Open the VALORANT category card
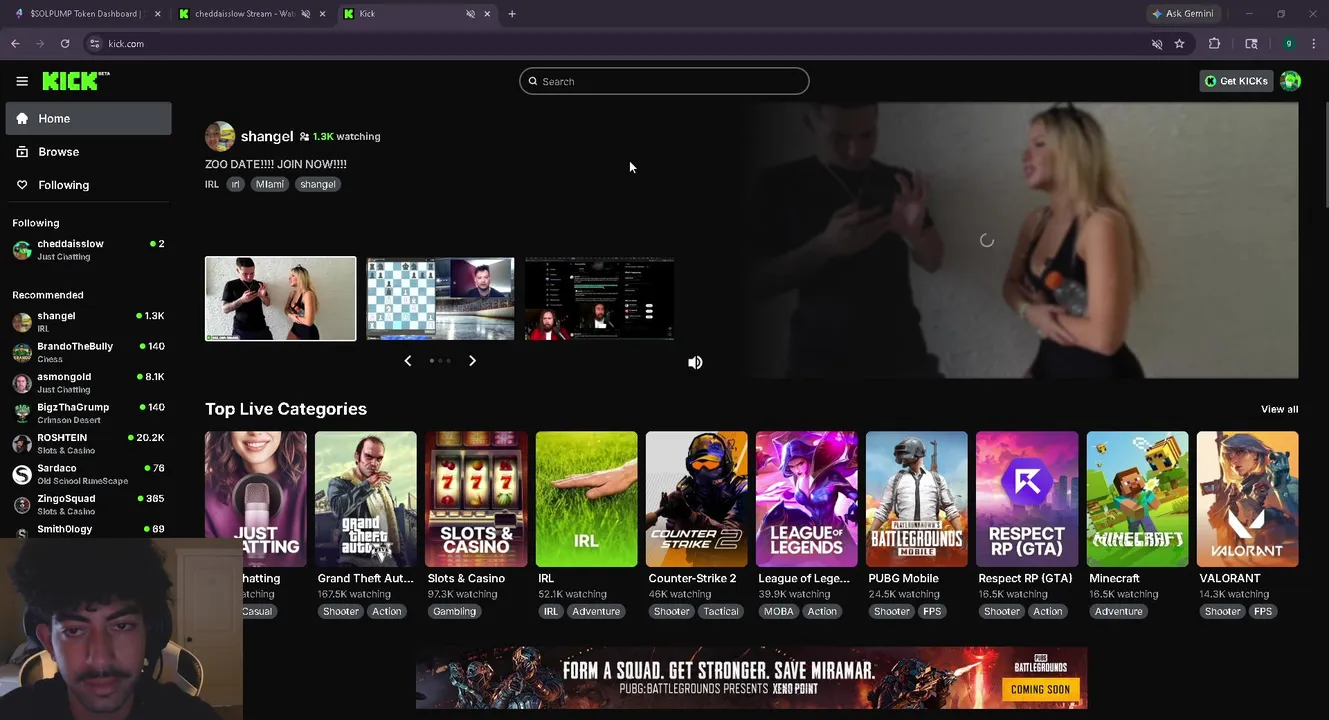 pyautogui.click(x=1247, y=499)
